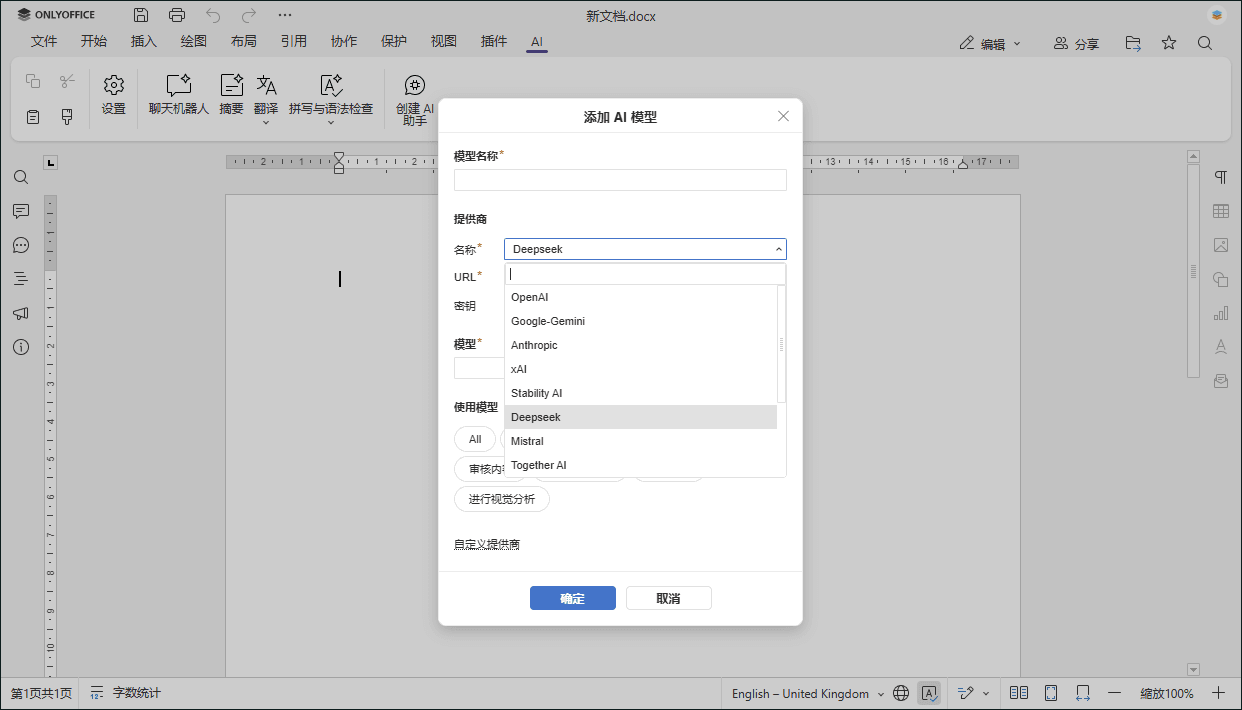Viewport: 1242px width, 710px height.
Task: Toggle nonprinting characters paragraph icon
Action: [1220, 177]
